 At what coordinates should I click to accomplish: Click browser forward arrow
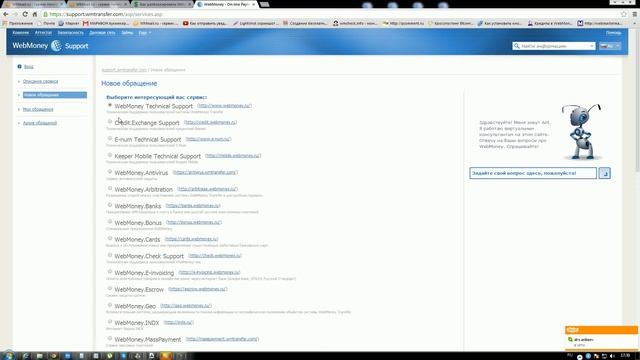click(x=15, y=14)
